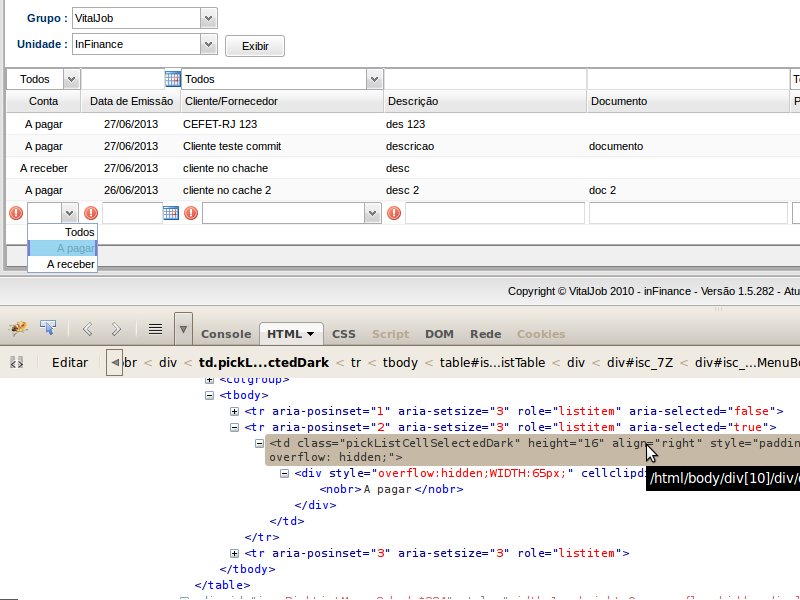Expand Cliente/Fornecedor filter Todos dropdown
This screenshot has width=800, height=600.
point(373,79)
